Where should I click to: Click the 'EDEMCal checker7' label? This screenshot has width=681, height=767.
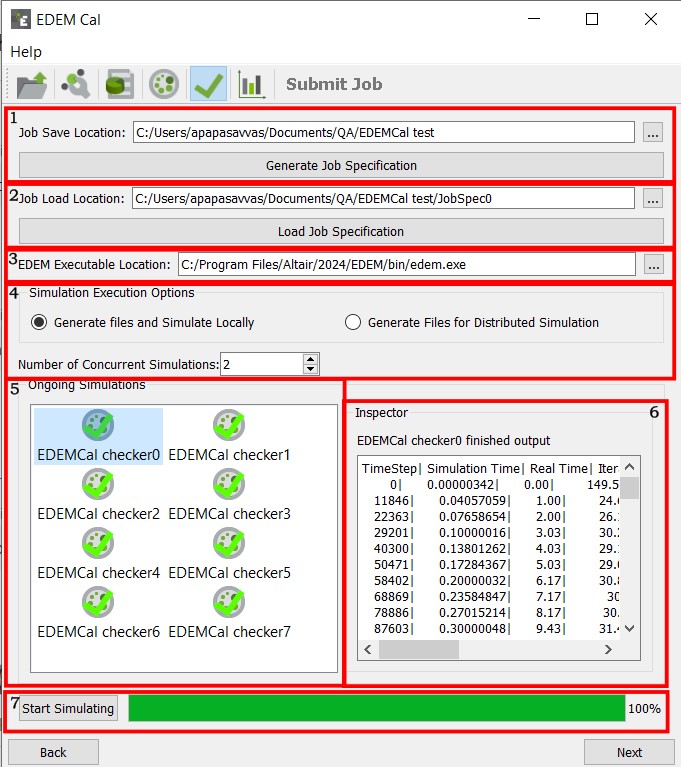(229, 632)
